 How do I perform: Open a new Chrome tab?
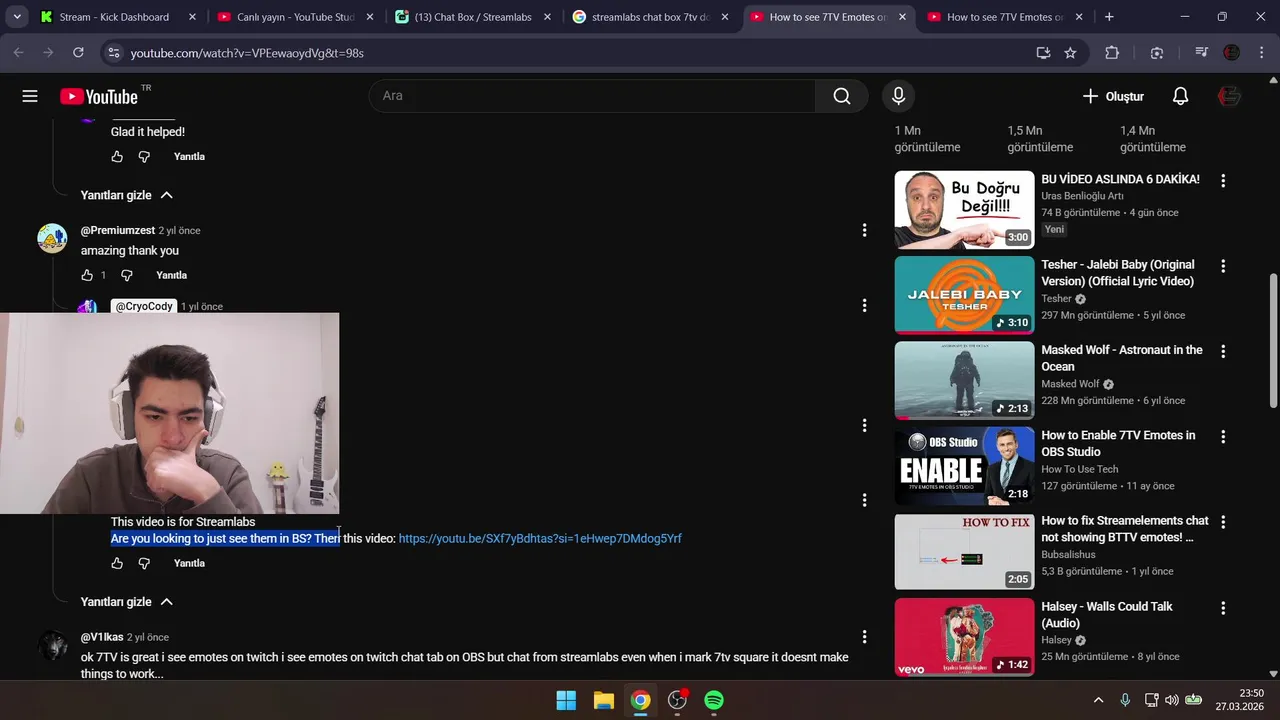pyautogui.click(x=1109, y=17)
